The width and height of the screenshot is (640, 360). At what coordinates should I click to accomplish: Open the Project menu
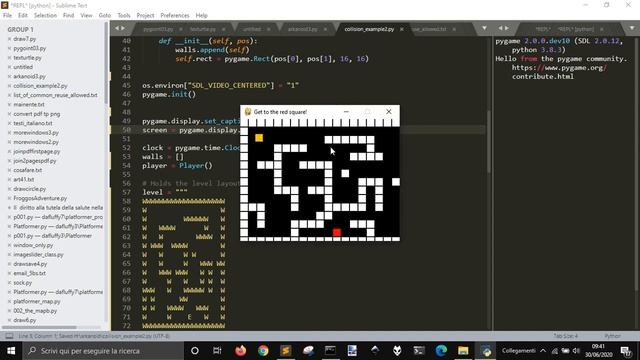145,15
